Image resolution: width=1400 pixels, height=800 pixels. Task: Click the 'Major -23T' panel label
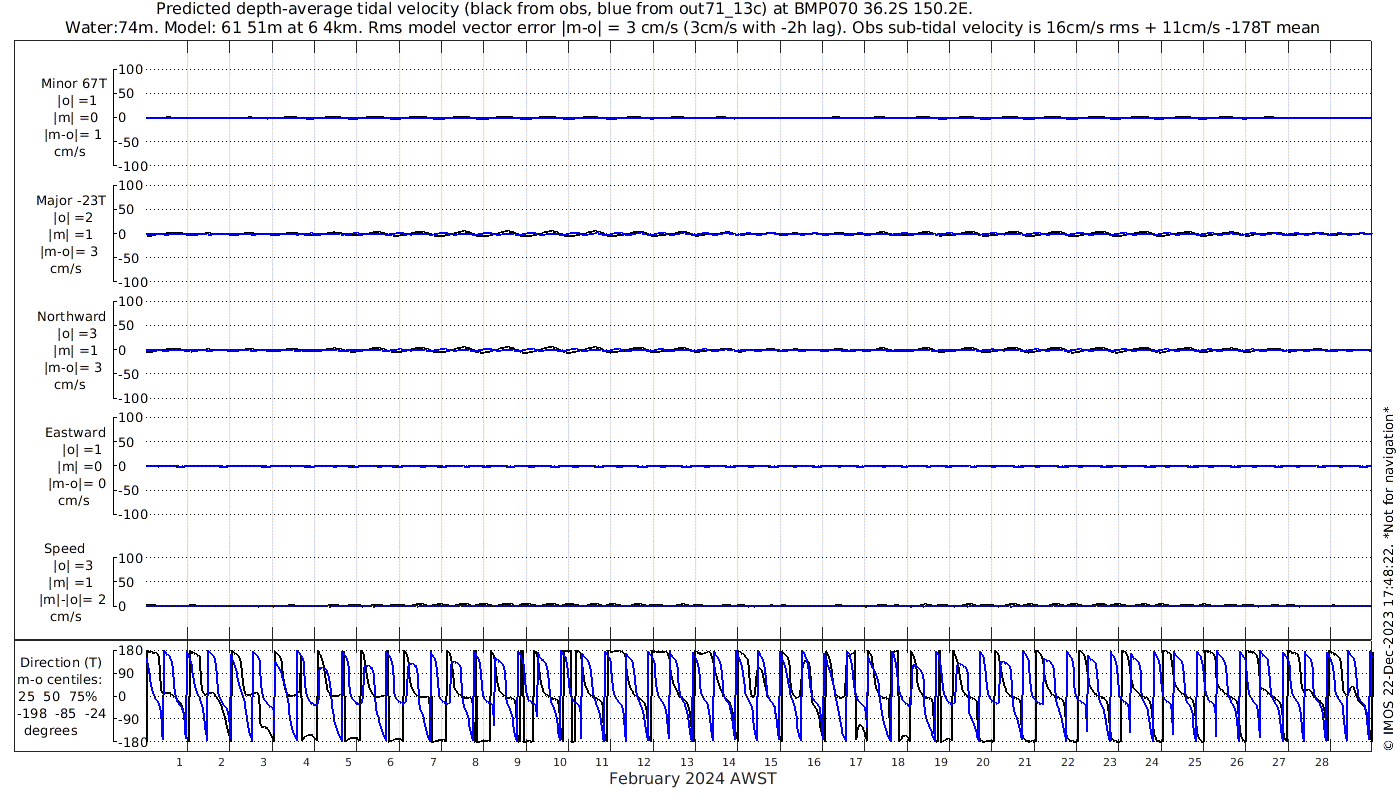[72, 200]
